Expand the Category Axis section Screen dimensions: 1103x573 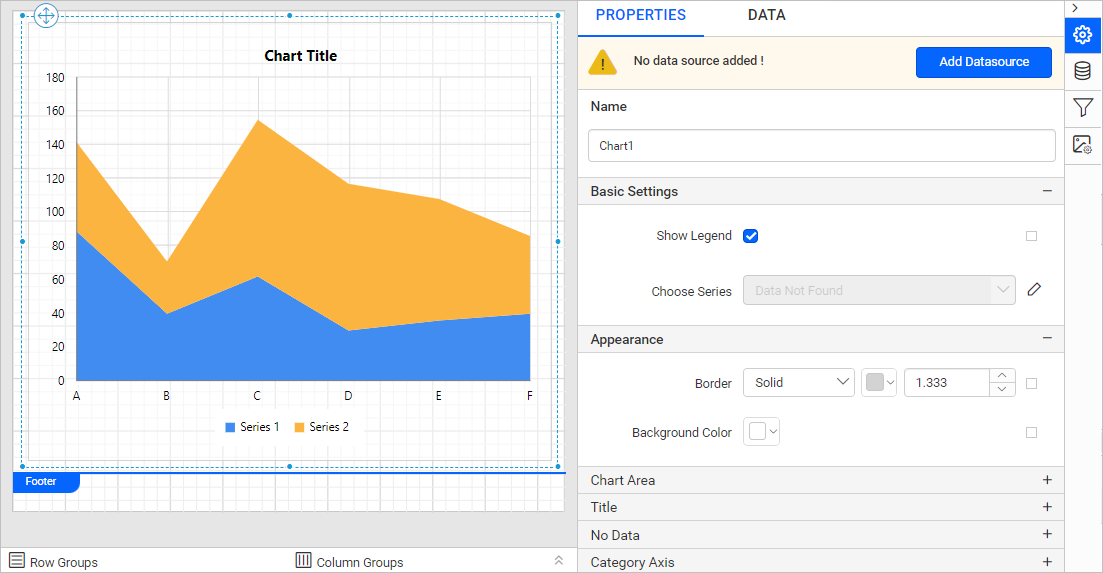point(1047,562)
